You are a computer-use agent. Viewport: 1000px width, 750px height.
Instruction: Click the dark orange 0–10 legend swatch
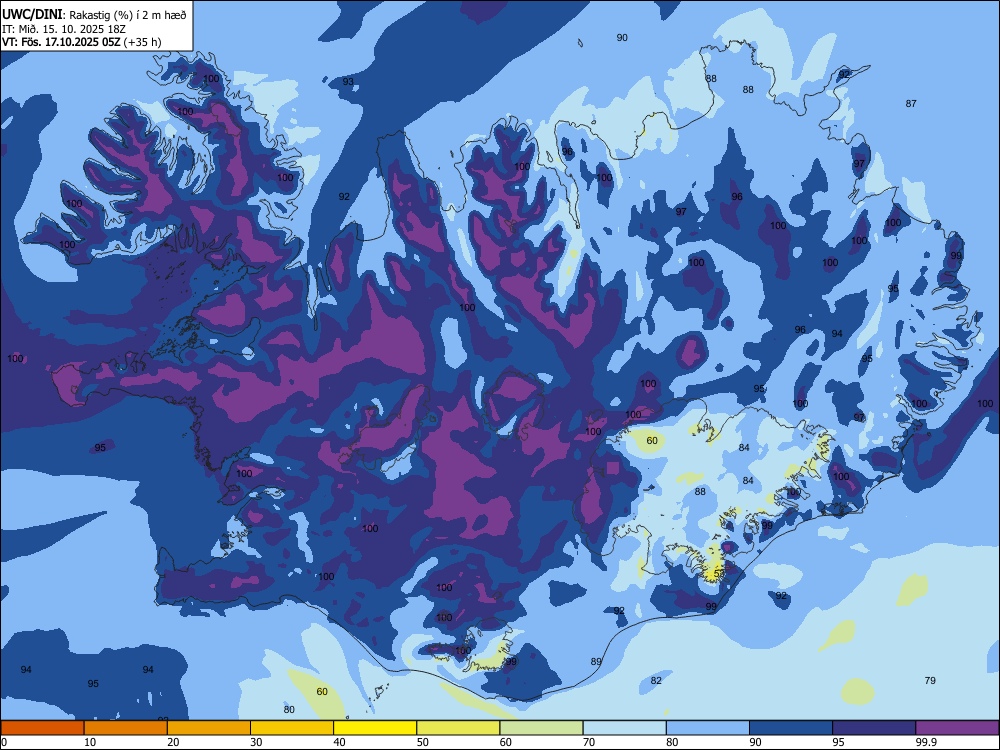(42, 728)
